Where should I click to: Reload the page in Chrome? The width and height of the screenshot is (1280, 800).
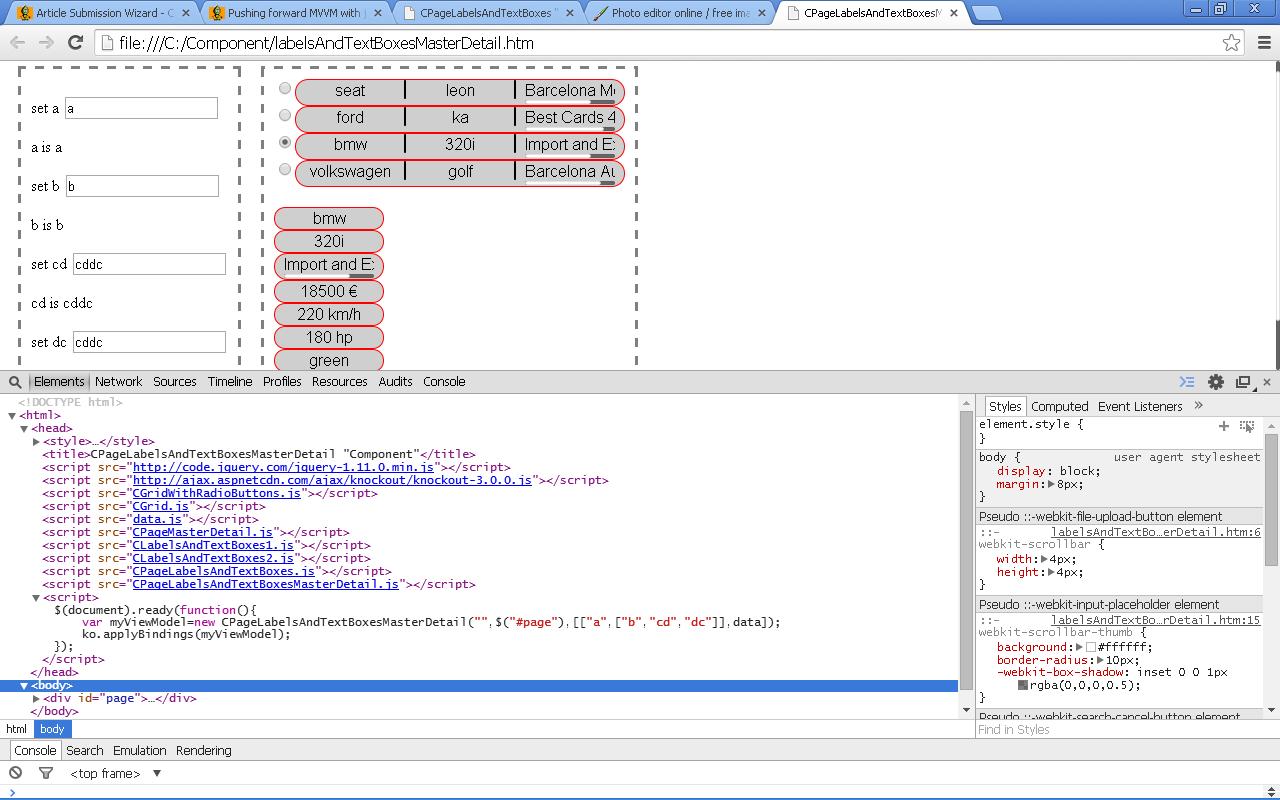[75, 43]
